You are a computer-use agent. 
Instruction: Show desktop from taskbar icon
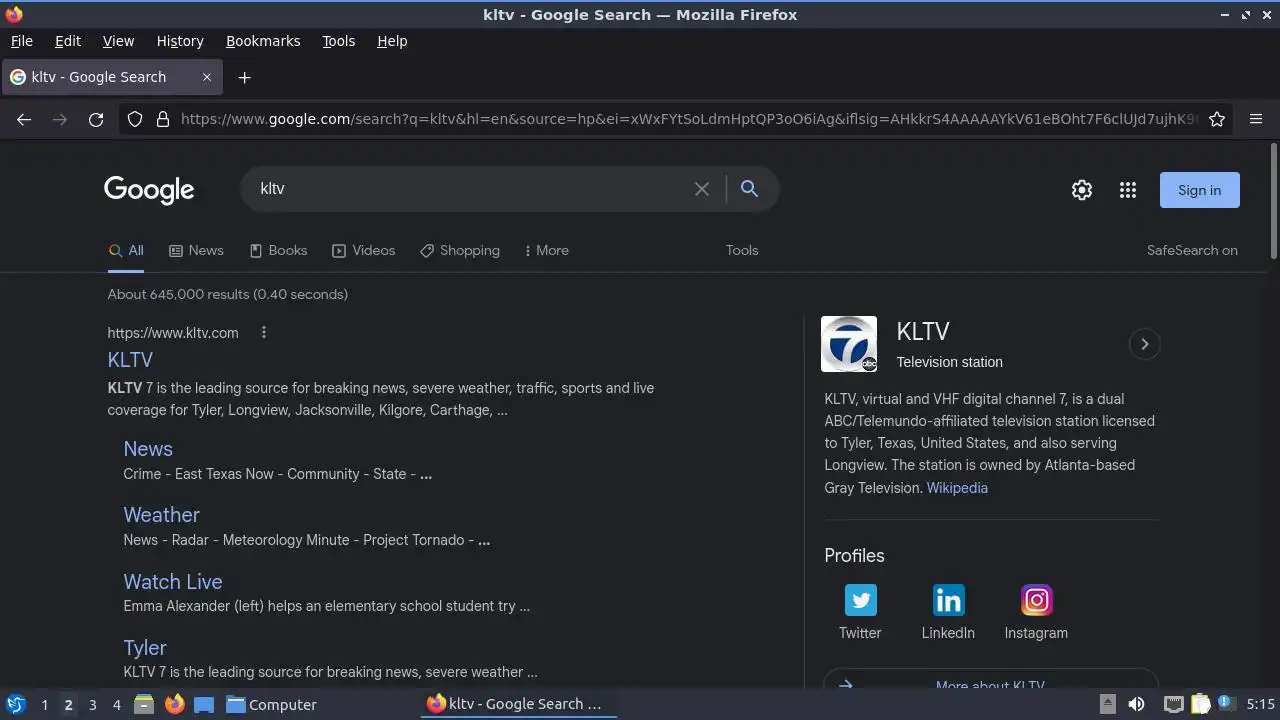(204, 704)
